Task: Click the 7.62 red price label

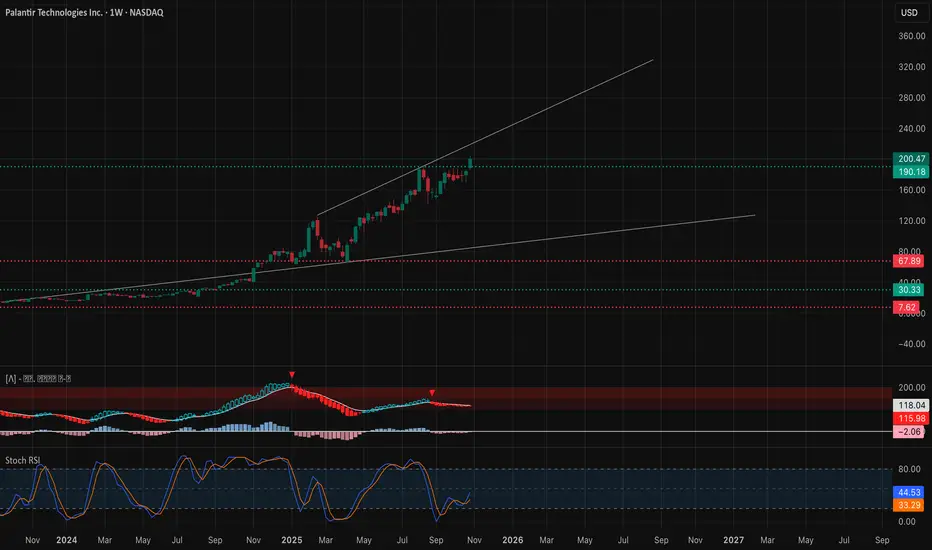Action: 906,307
